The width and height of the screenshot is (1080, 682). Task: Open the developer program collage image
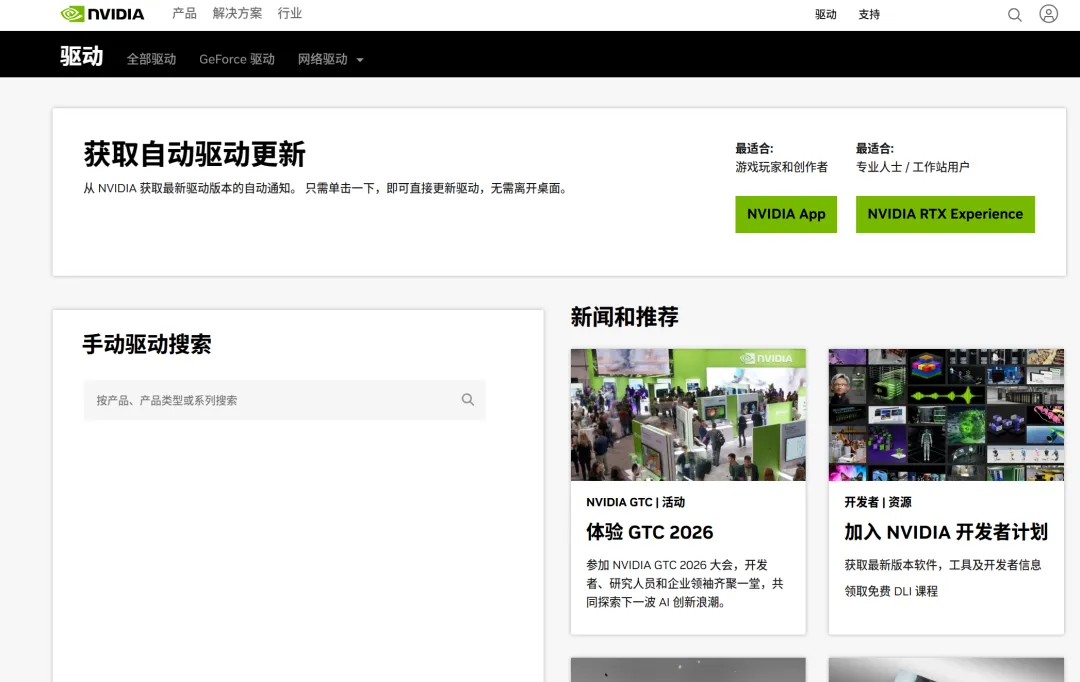(x=946, y=415)
